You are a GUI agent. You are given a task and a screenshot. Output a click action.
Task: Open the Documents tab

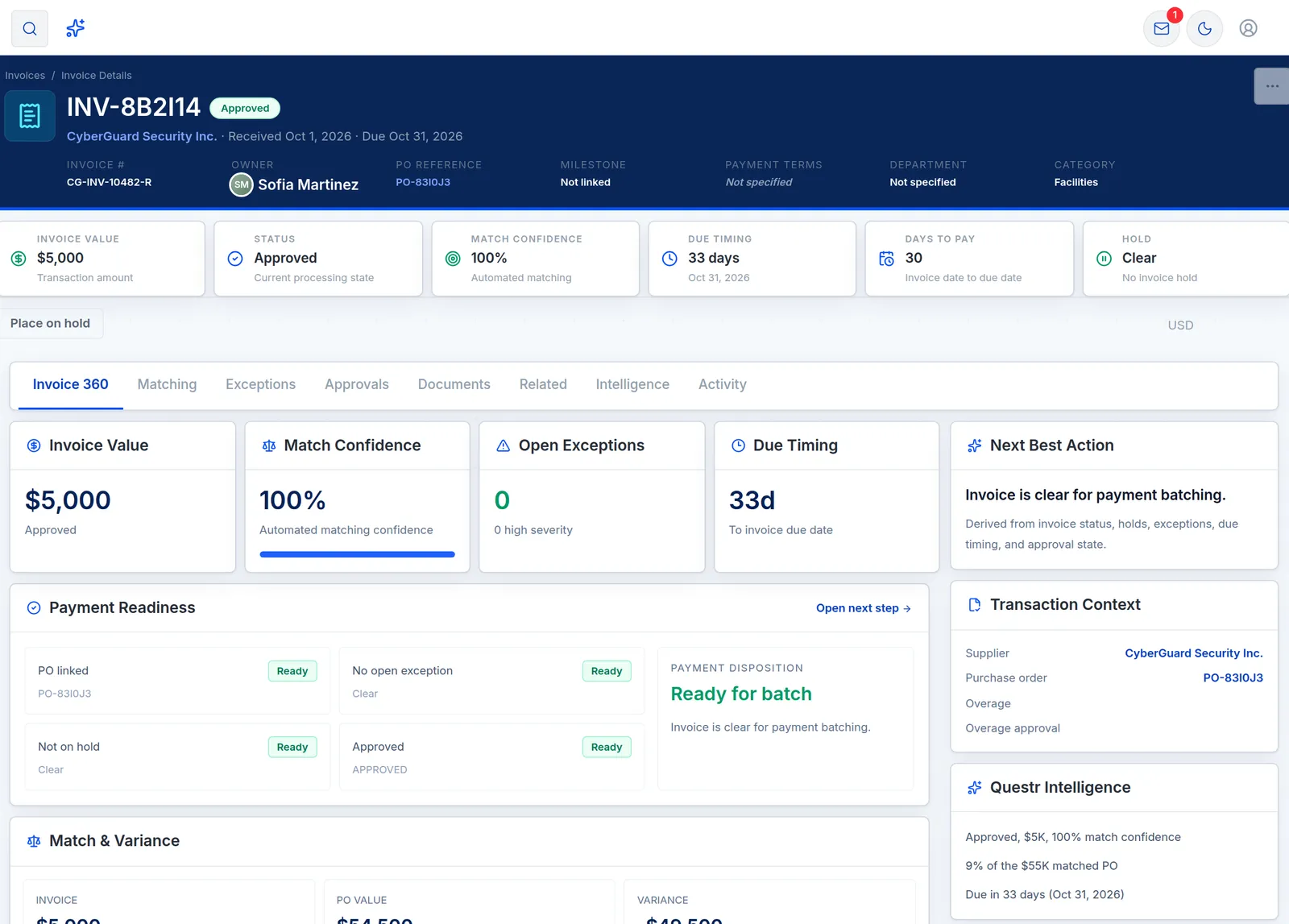454,385
